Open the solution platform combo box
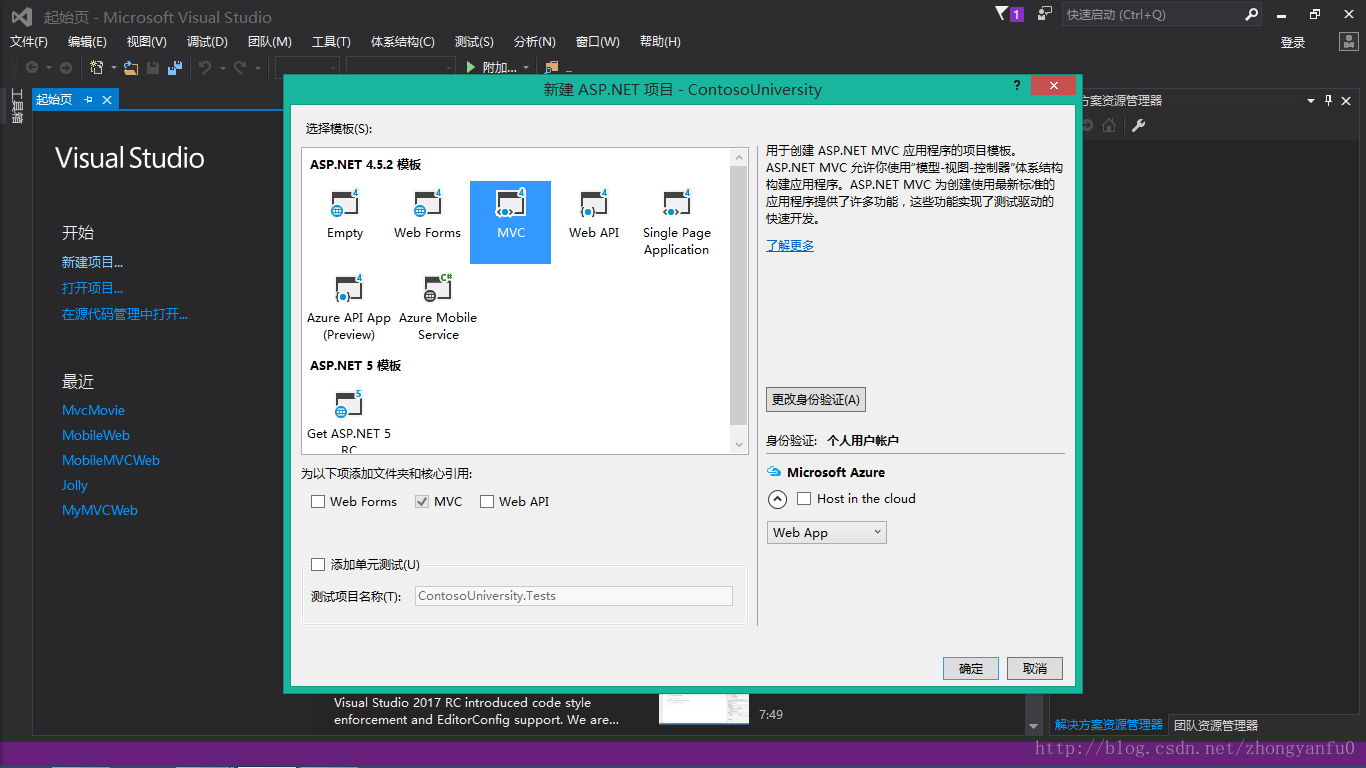 tap(400, 67)
